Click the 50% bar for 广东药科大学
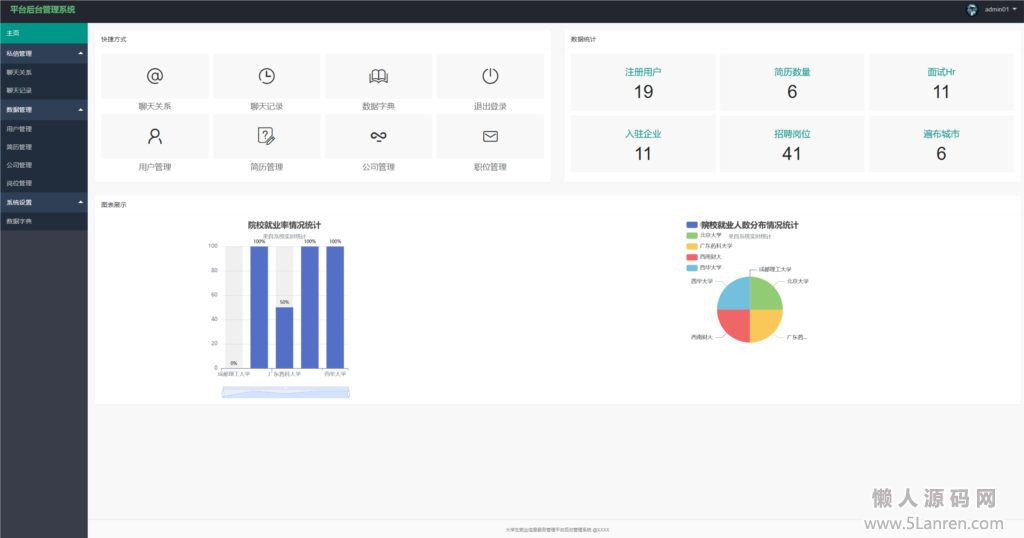Viewport: 1024px width, 538px height. pos(285,337)
